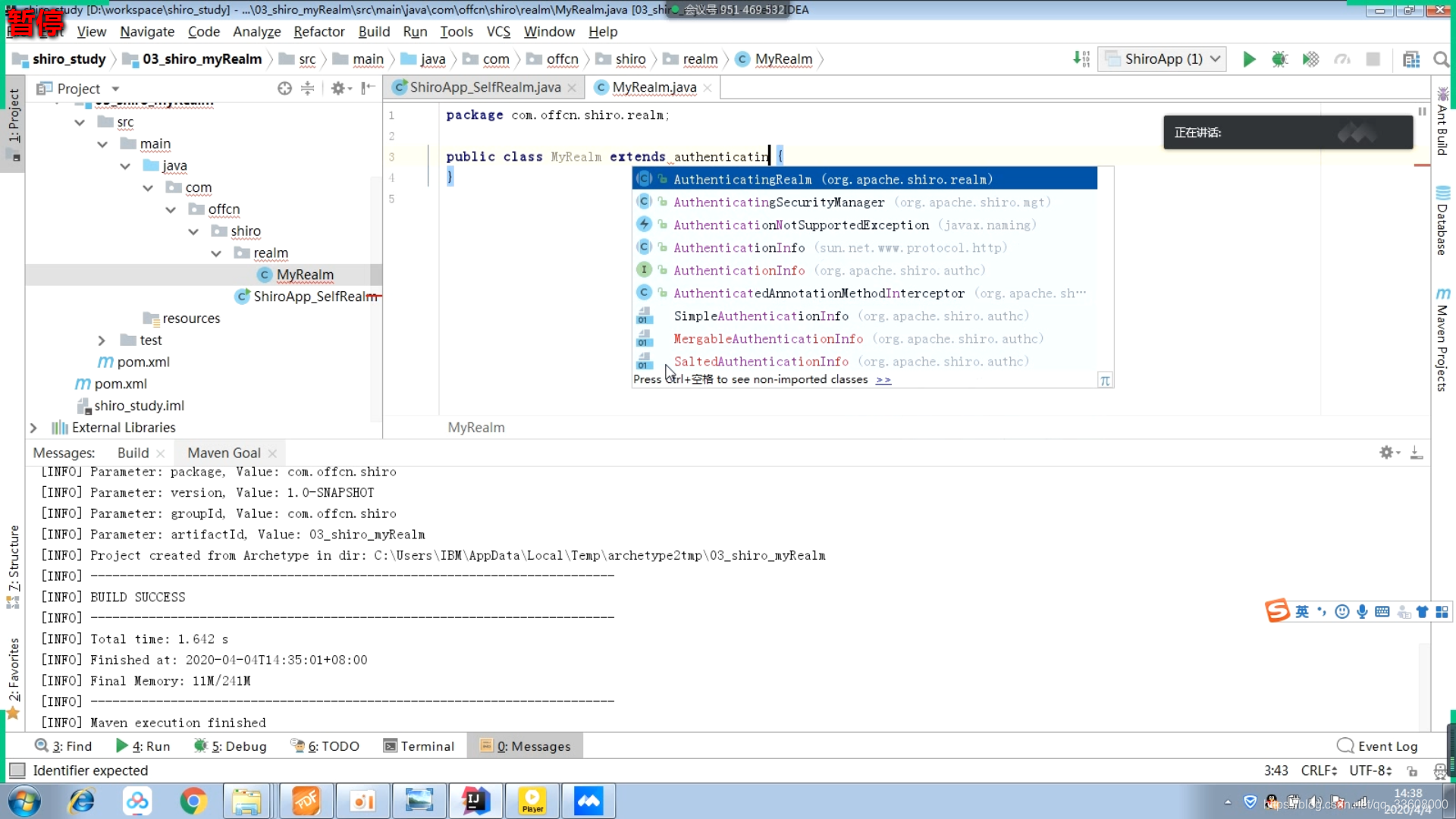Open the Navigate menu
1456x819 pixels.
point(147,32)
